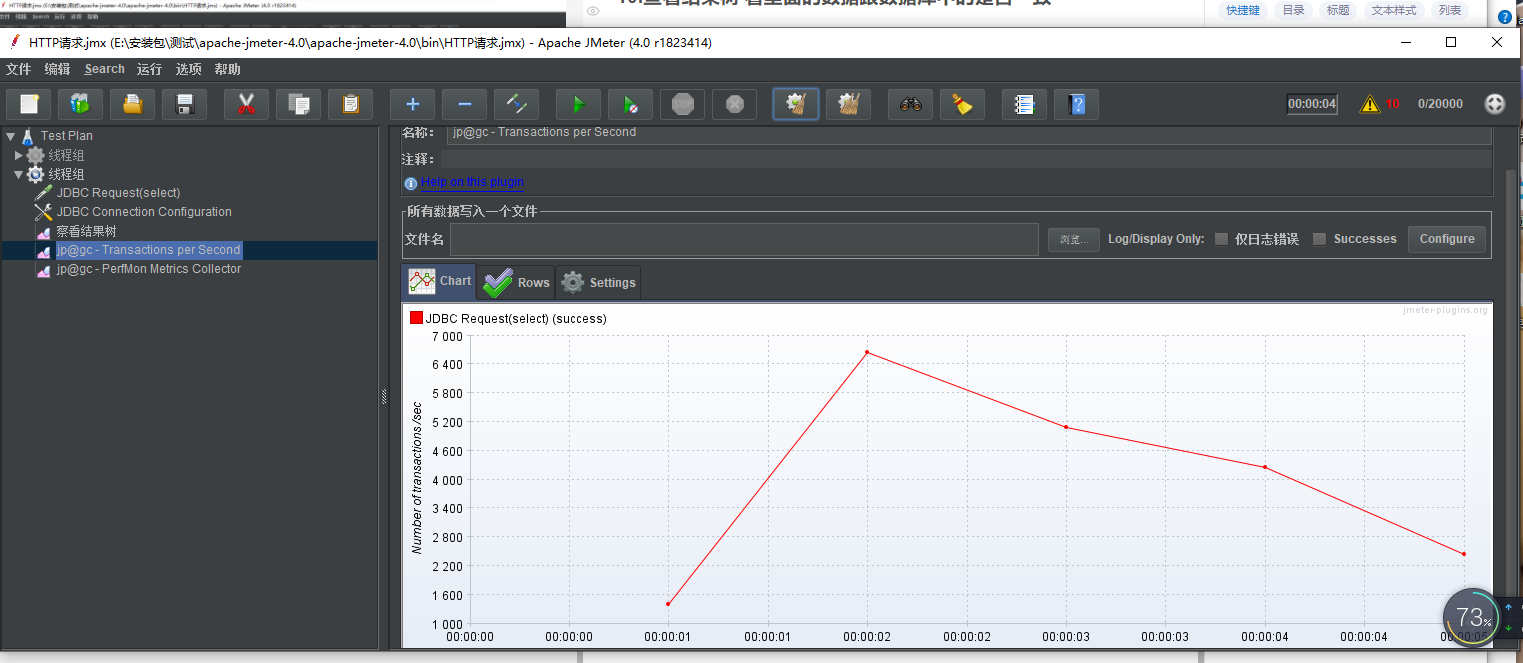The image size is (1523, 663).
Task: Enable the Successes checkbox
Action: tap(1319, 239)
